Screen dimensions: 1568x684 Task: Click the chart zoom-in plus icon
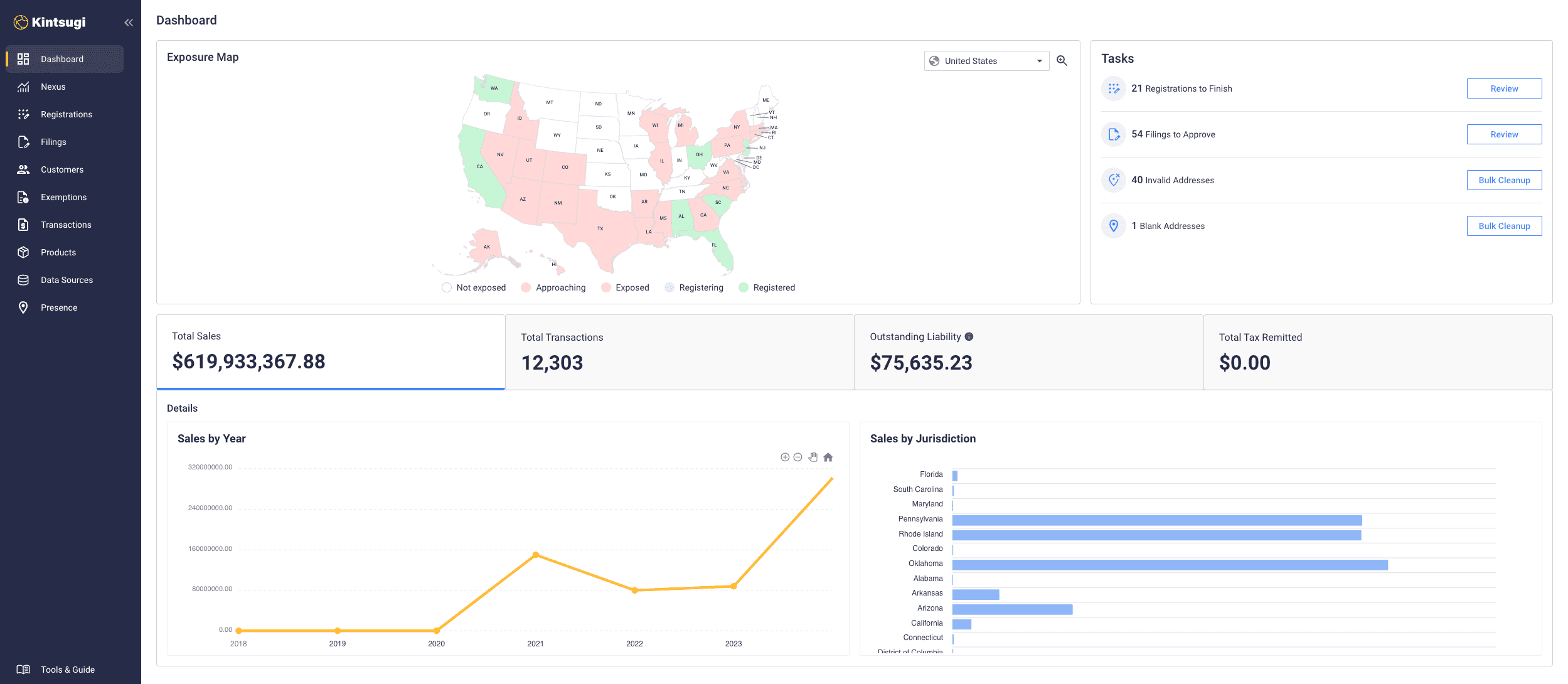(x=785, y=457)
